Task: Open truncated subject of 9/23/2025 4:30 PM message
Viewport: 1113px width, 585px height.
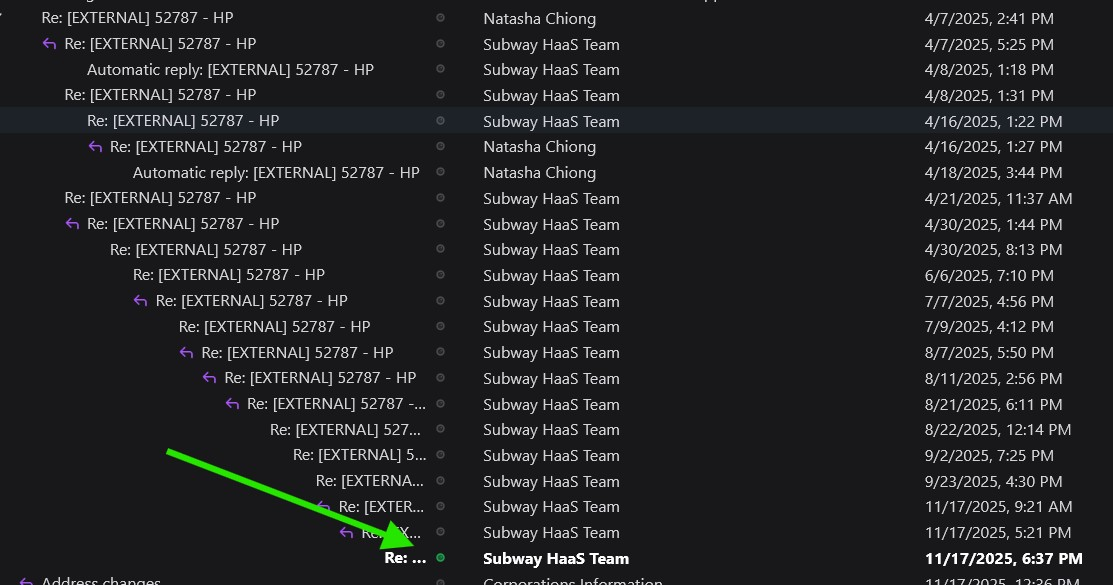Action: point(370,481)
